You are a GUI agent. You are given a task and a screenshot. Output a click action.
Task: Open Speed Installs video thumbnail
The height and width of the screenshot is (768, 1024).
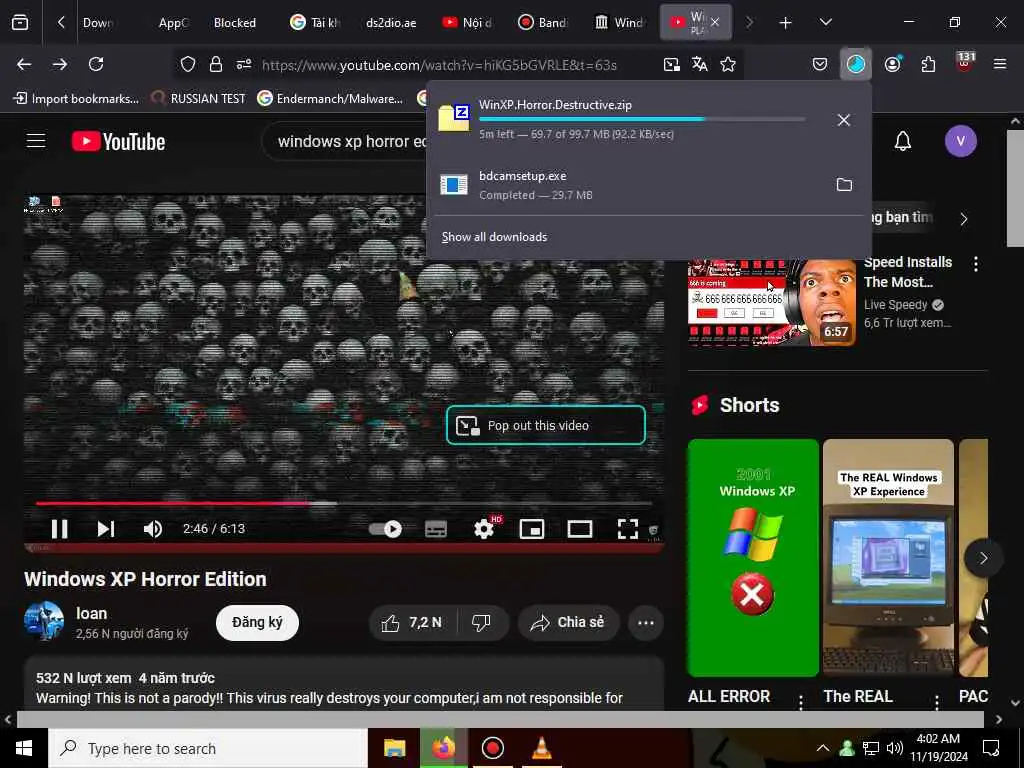pyautogui.click(x=771, y=302)
